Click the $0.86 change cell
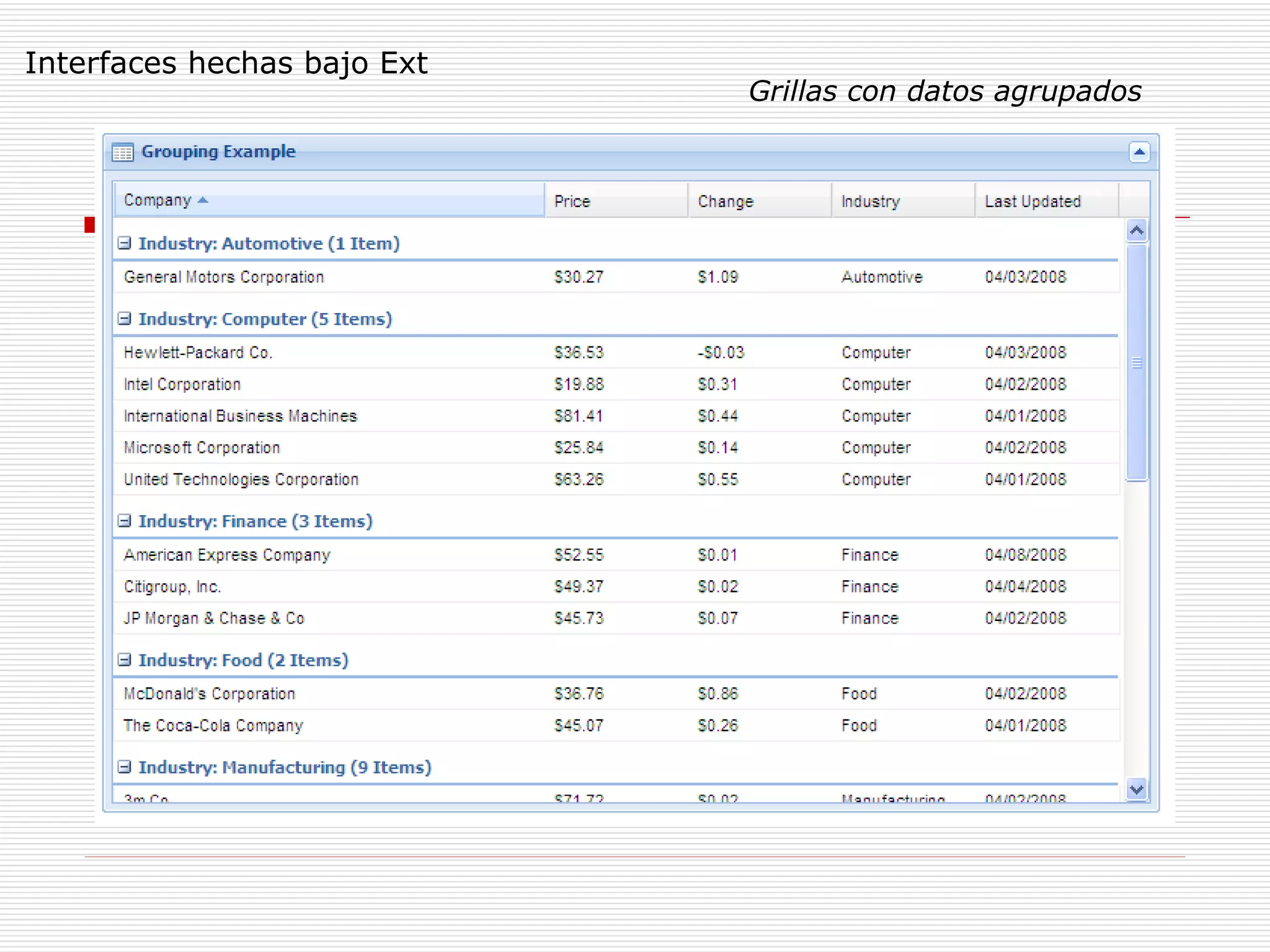 tap(718, 694)
